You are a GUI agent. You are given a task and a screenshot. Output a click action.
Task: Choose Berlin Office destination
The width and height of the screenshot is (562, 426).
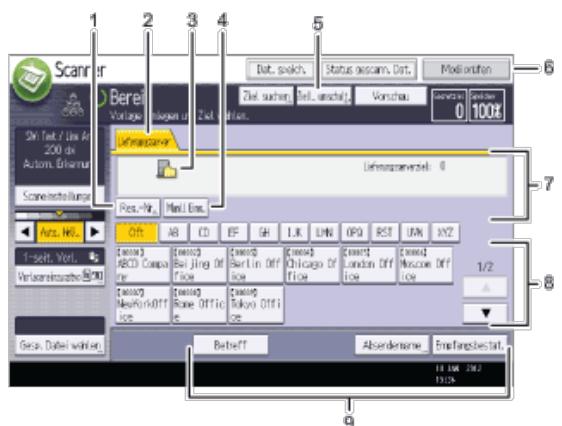point(256,265)
